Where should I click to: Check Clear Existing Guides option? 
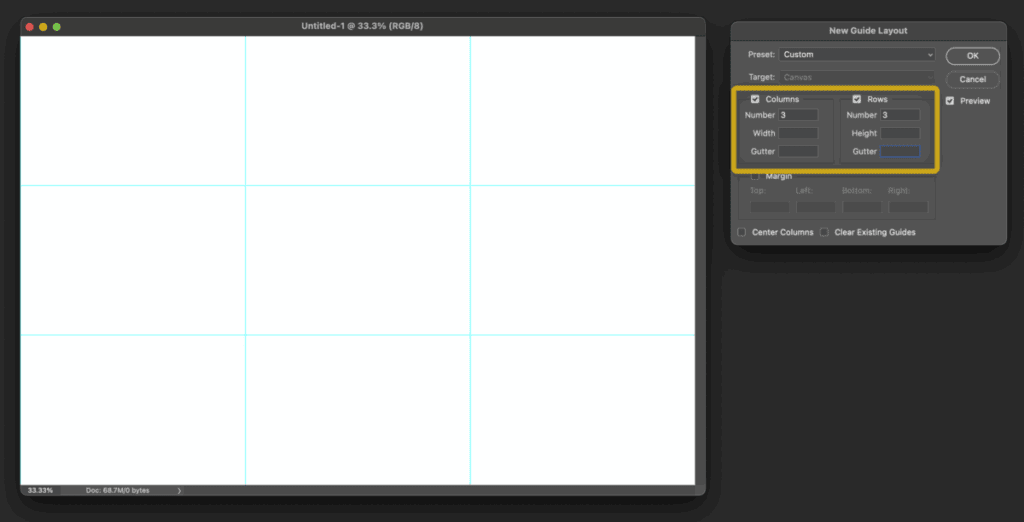pos(824,232)
